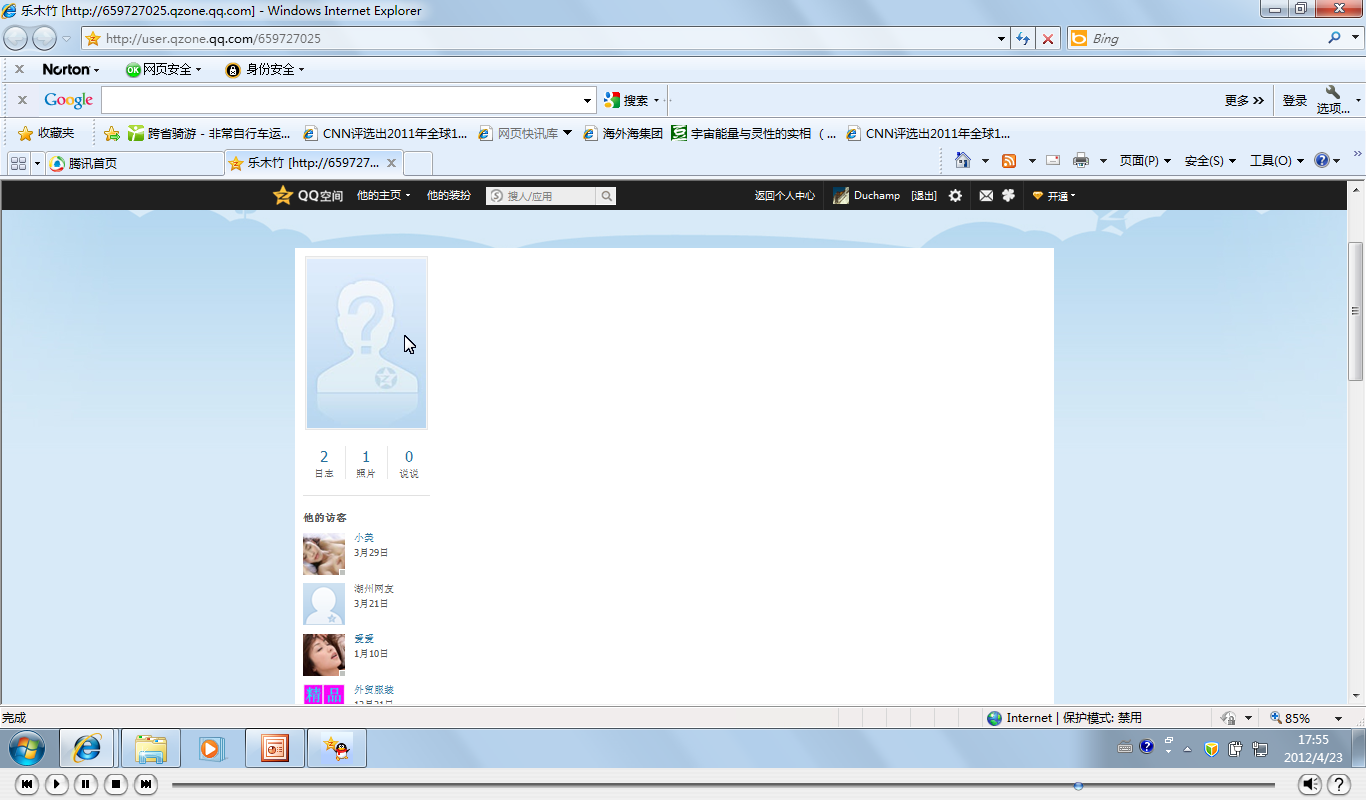Click the Read Mail icon in command bar
Image resolution: width=1366 pixels, height=800 pixels.
click(x=1053, y=160)
